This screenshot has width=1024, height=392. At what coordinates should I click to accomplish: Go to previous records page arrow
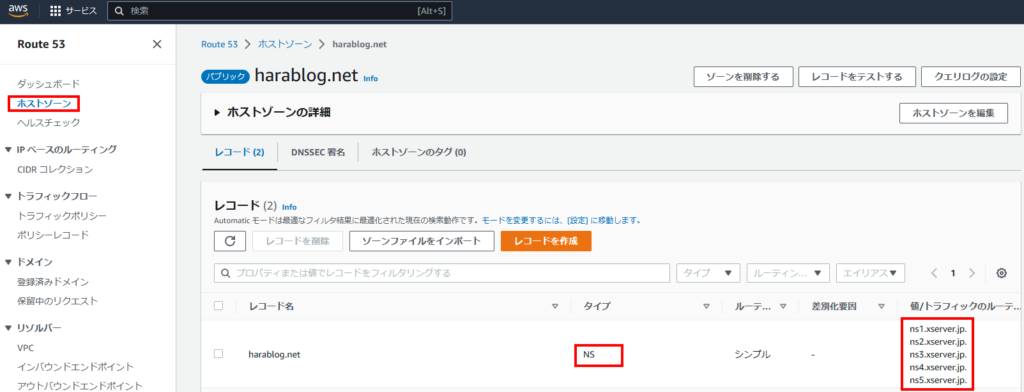pos(935,273)
